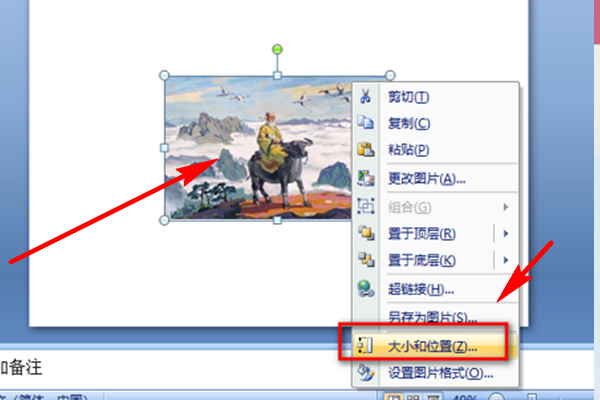Click the Cut scissors icon
Viewport: 600px width, 400px height.
point(365,96)
